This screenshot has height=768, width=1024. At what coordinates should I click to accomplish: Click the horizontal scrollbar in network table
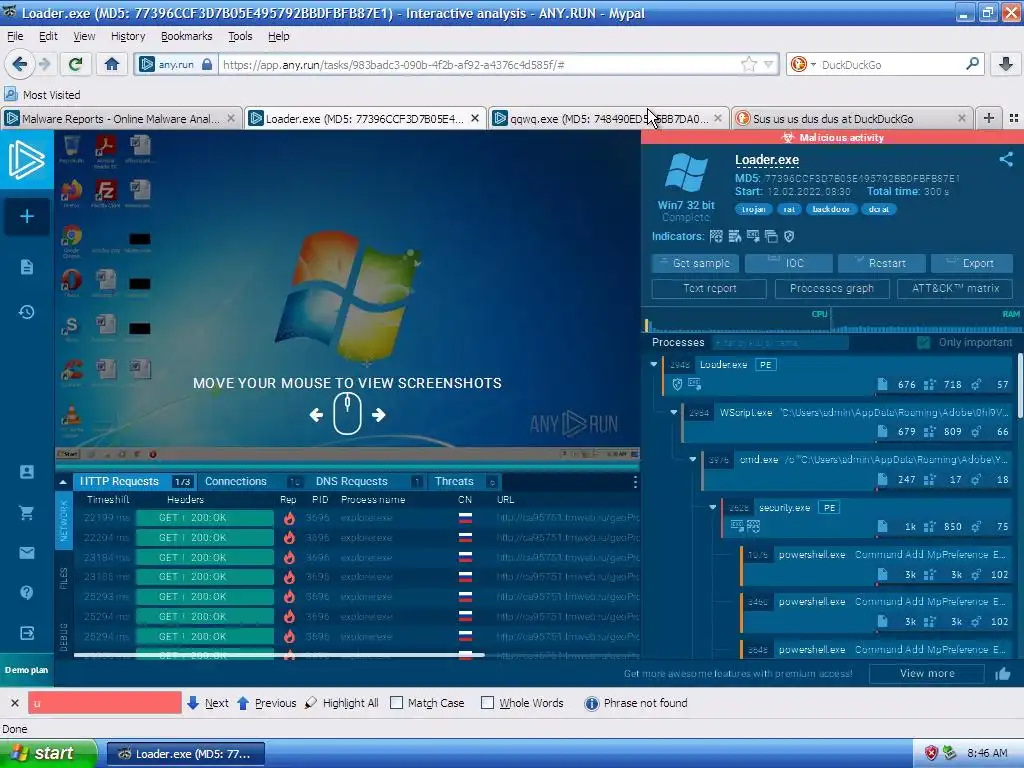click(x=279, y=655)
